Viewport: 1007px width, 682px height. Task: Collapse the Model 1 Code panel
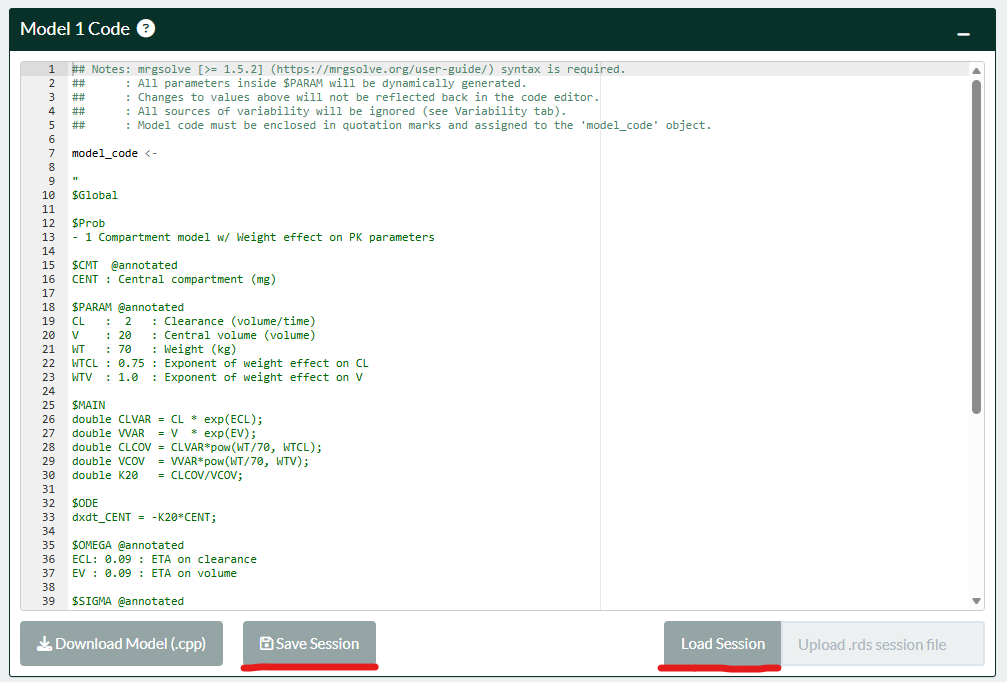(x=963, y=32)
